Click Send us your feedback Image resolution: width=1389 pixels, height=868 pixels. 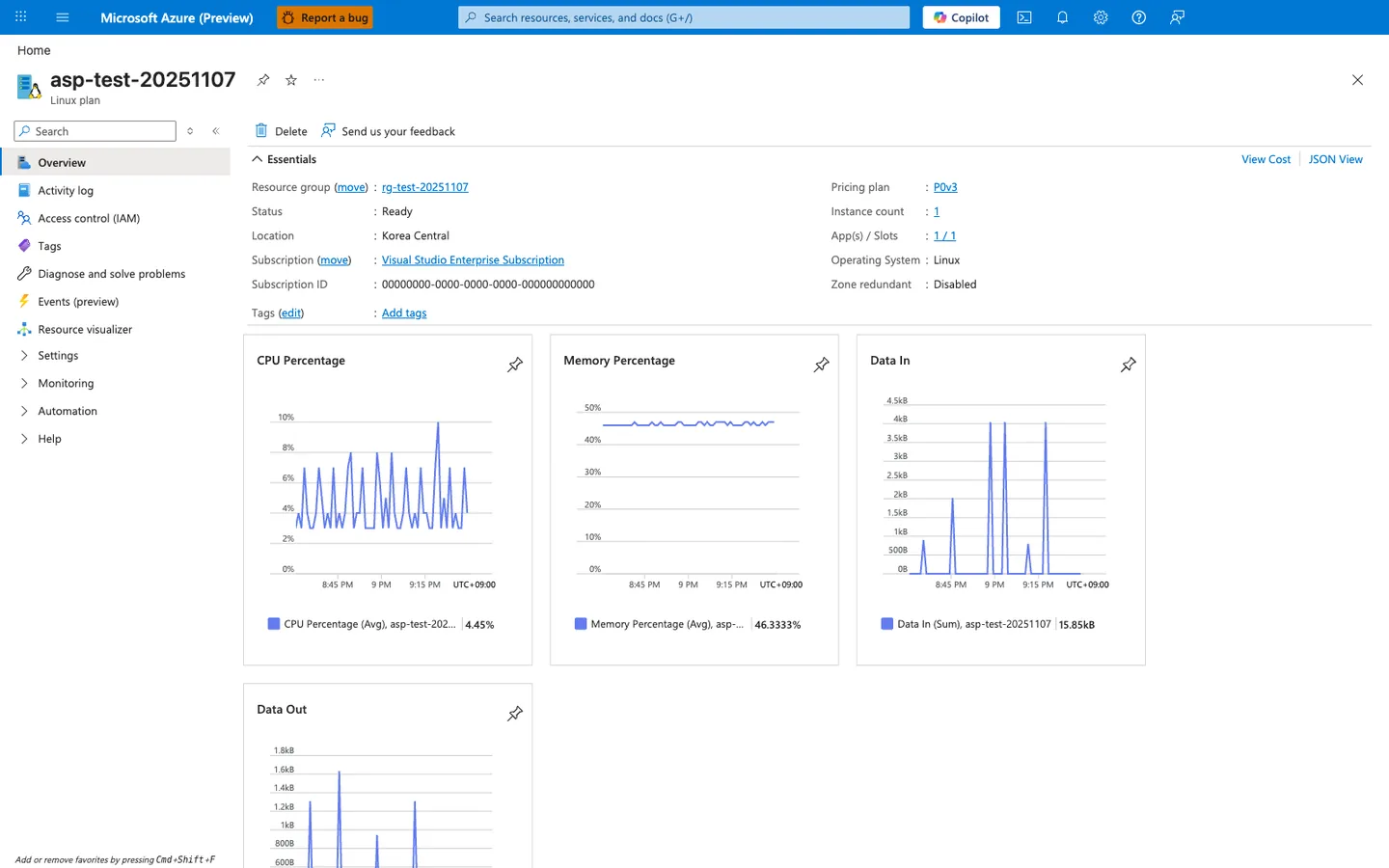pyautogui.click(x=388, y=131)
